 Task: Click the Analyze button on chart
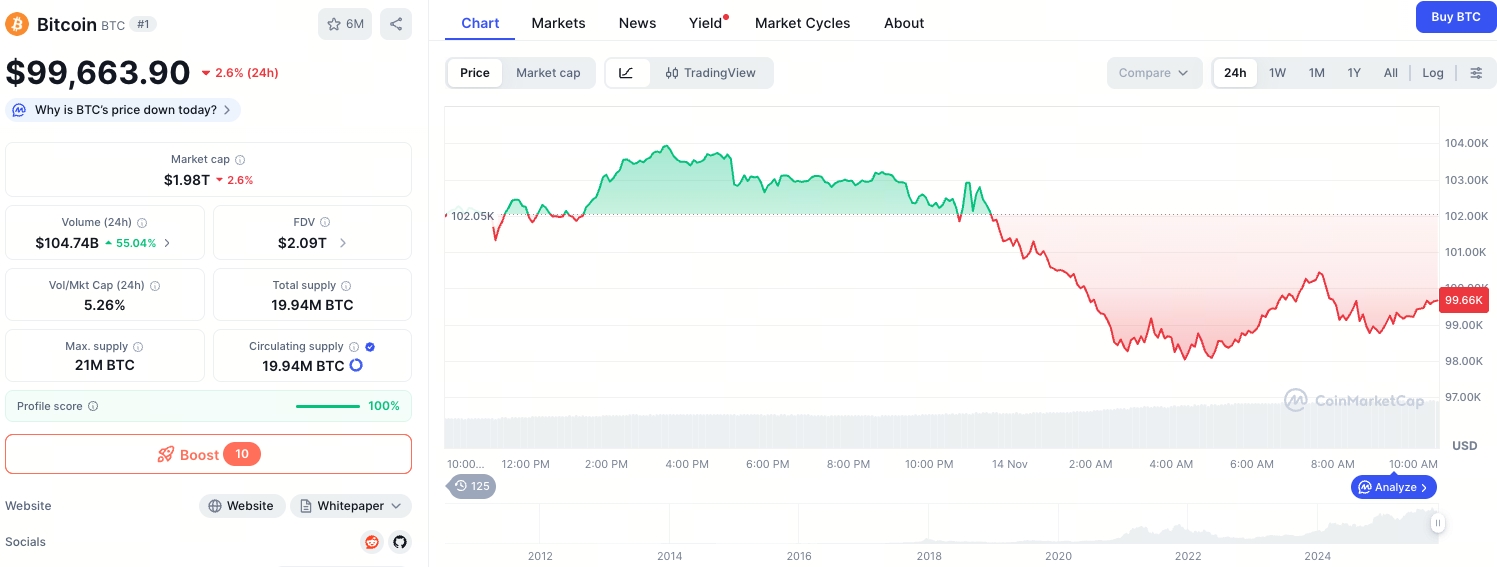1394,487
